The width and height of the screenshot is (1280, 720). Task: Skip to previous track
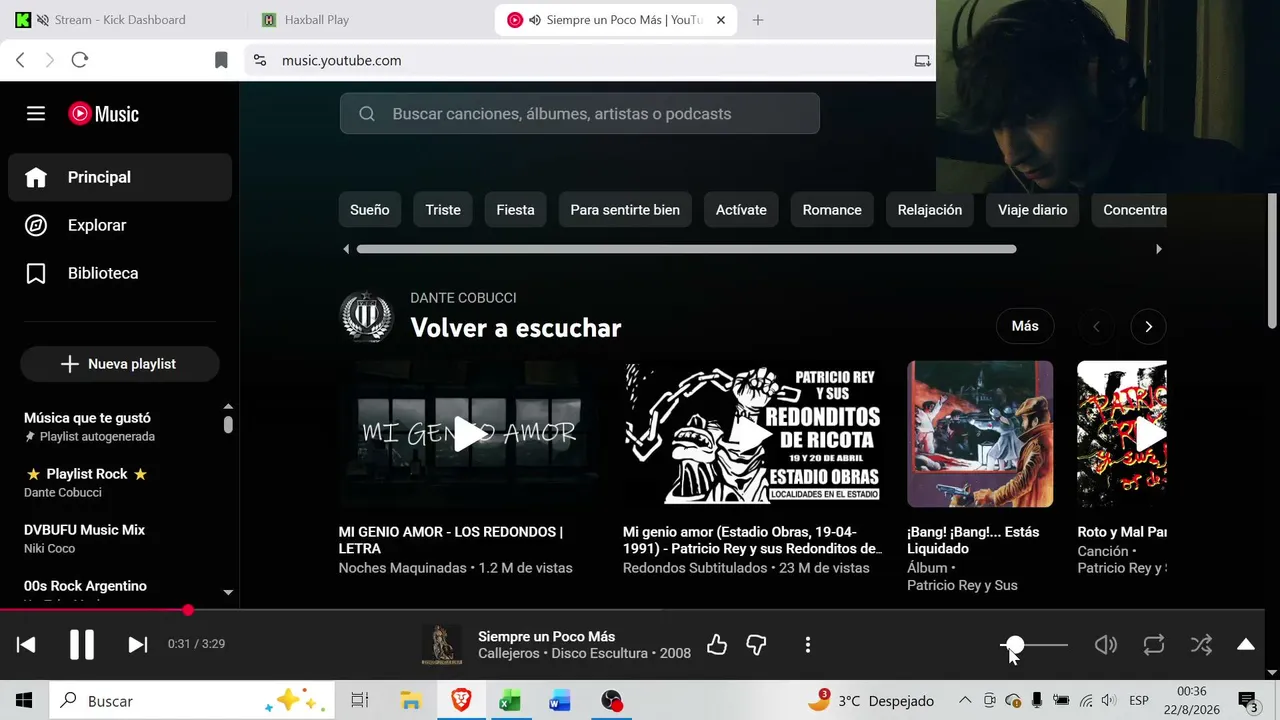(26, 645)
